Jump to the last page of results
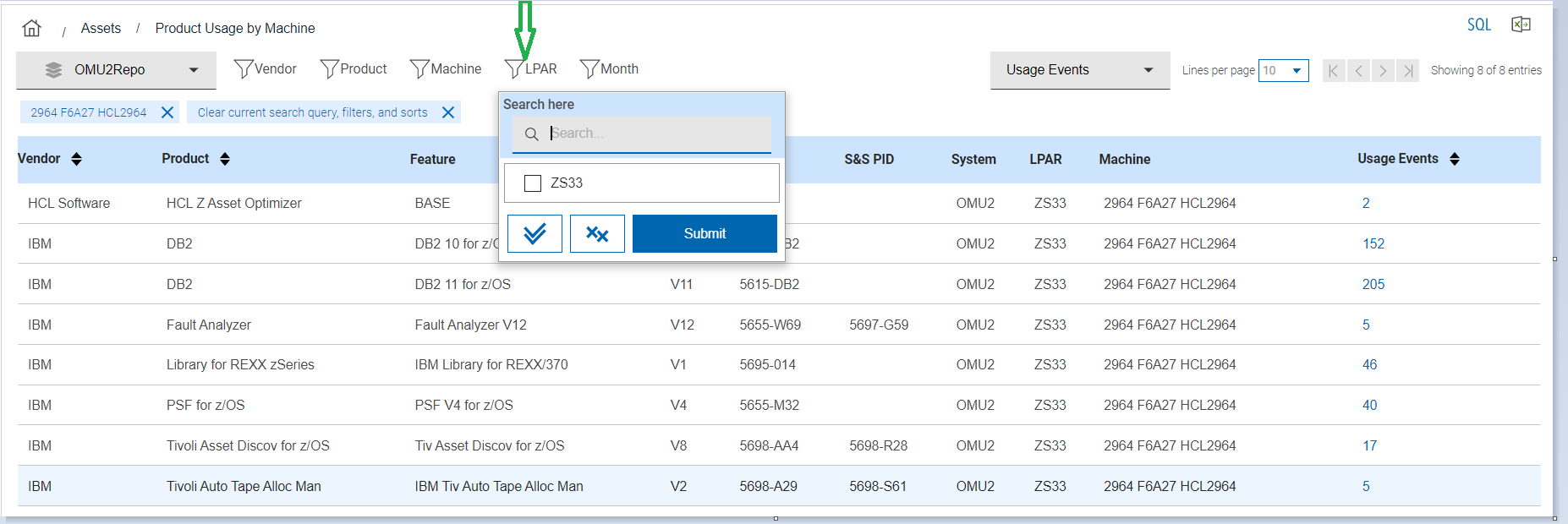The height and width of the screenshot is (524, 1568). 1407,70
